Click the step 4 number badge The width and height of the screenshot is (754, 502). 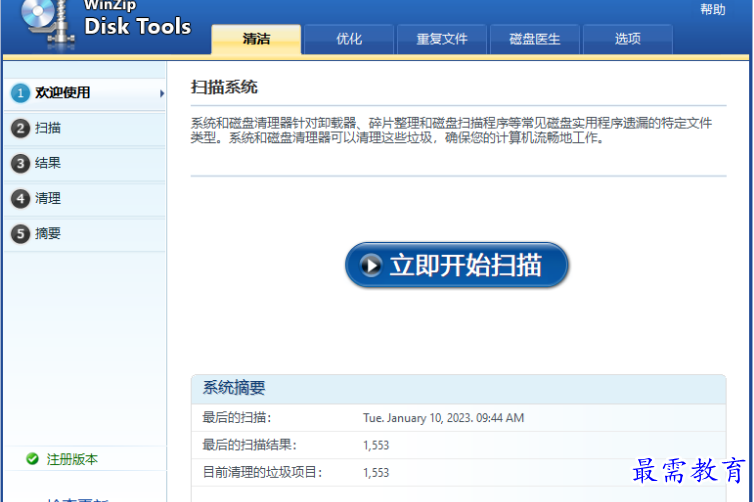20,199
